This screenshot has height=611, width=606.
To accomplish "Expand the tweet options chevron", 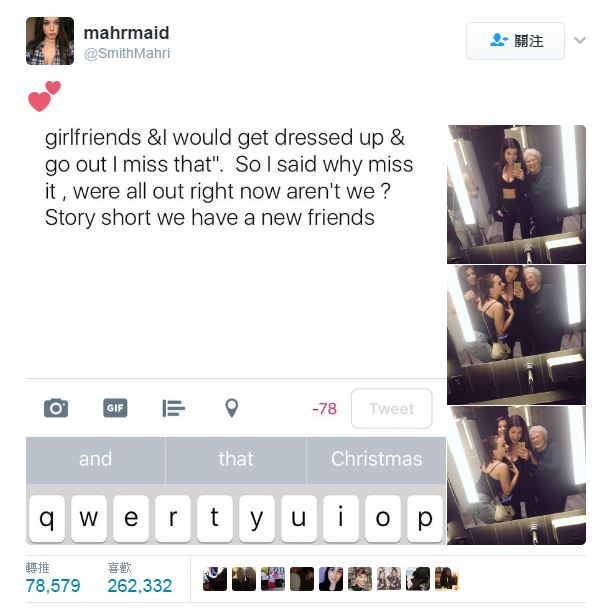I will (580, 40).
